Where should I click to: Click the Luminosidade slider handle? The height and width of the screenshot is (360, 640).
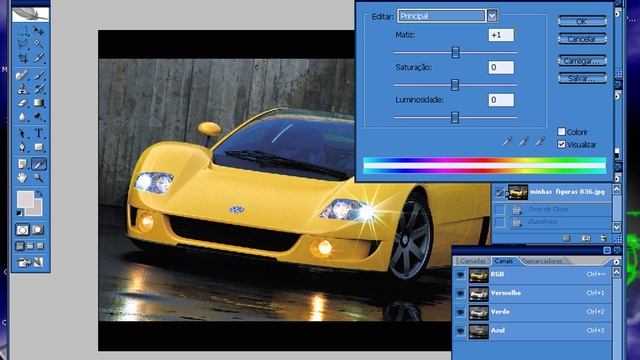[x=455, y=118]
